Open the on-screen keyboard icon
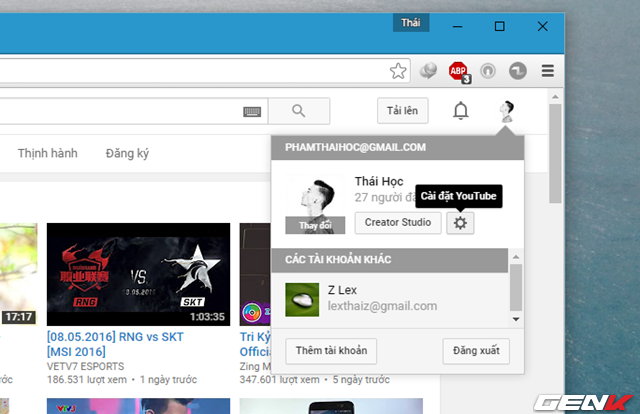 (x=253, y=112)
